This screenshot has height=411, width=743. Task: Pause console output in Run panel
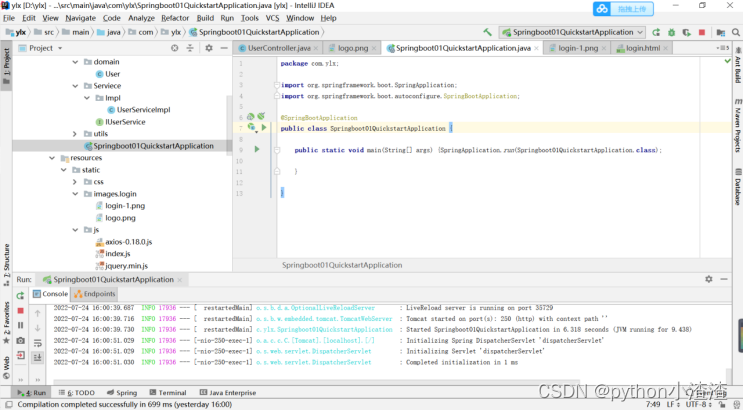click(x=20, y=325)
